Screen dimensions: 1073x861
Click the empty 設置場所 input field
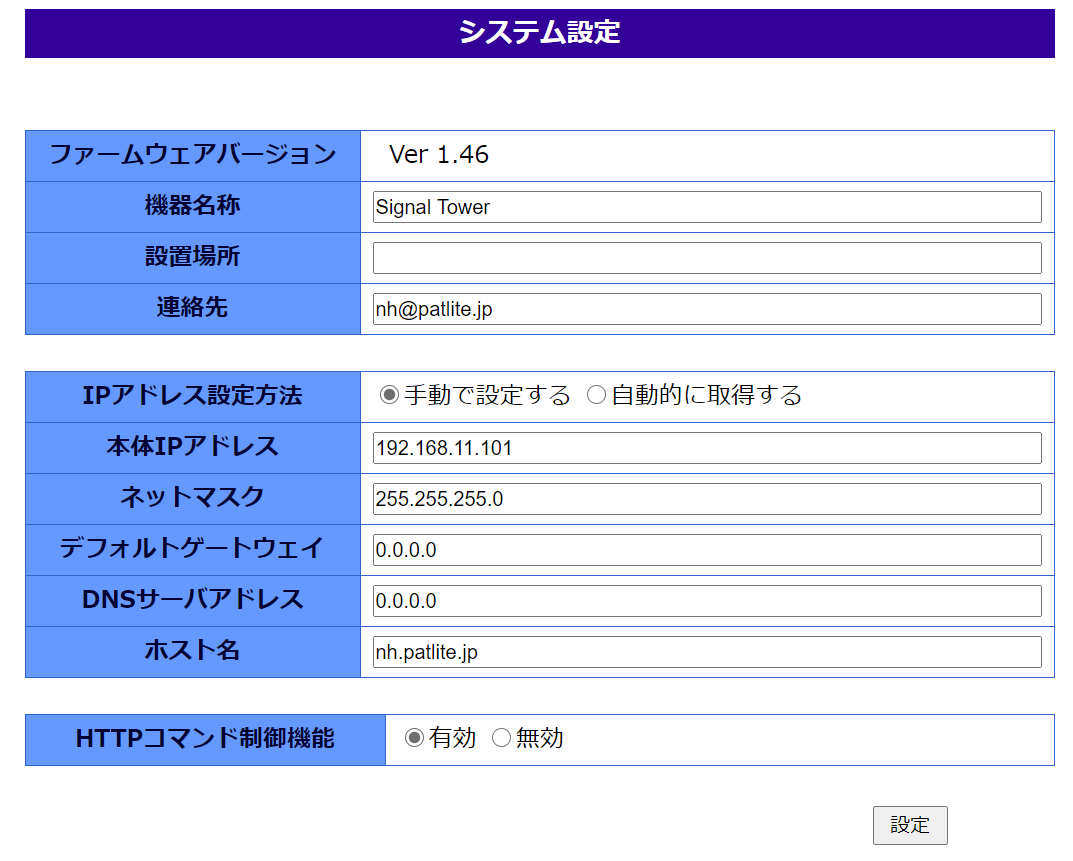(707, 258)
